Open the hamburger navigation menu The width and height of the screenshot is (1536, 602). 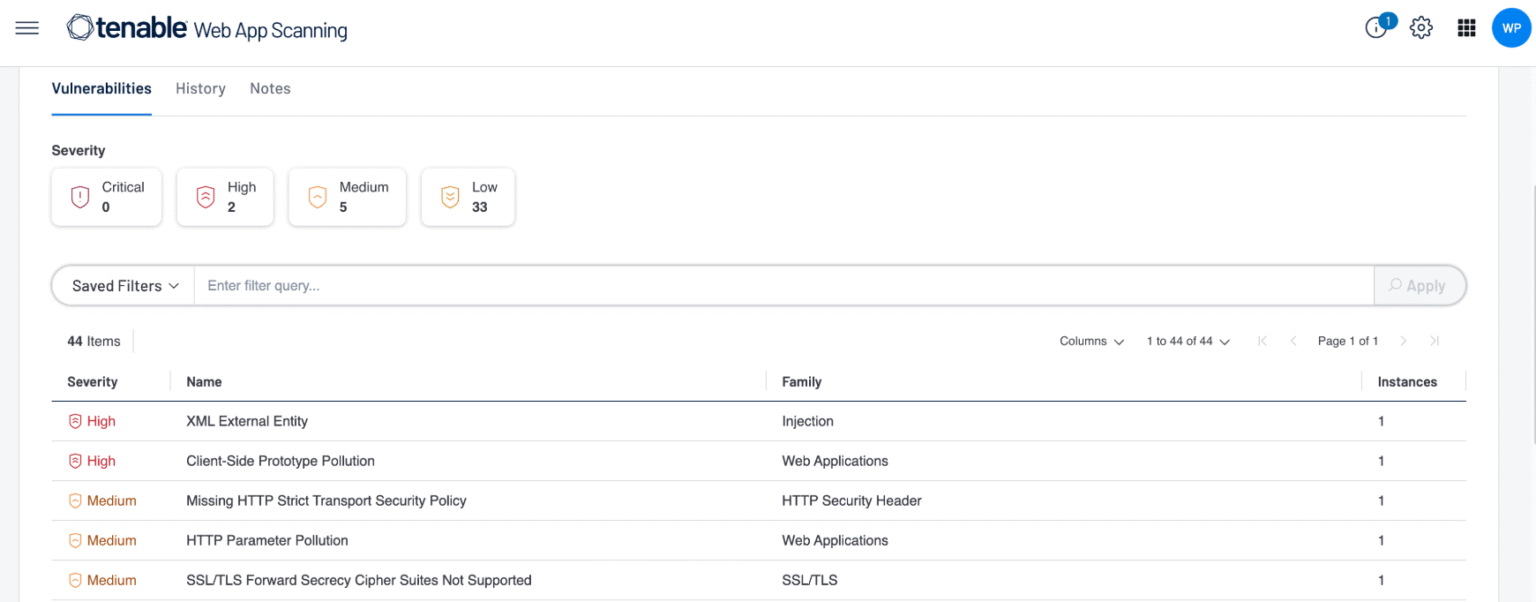(27, 28)
